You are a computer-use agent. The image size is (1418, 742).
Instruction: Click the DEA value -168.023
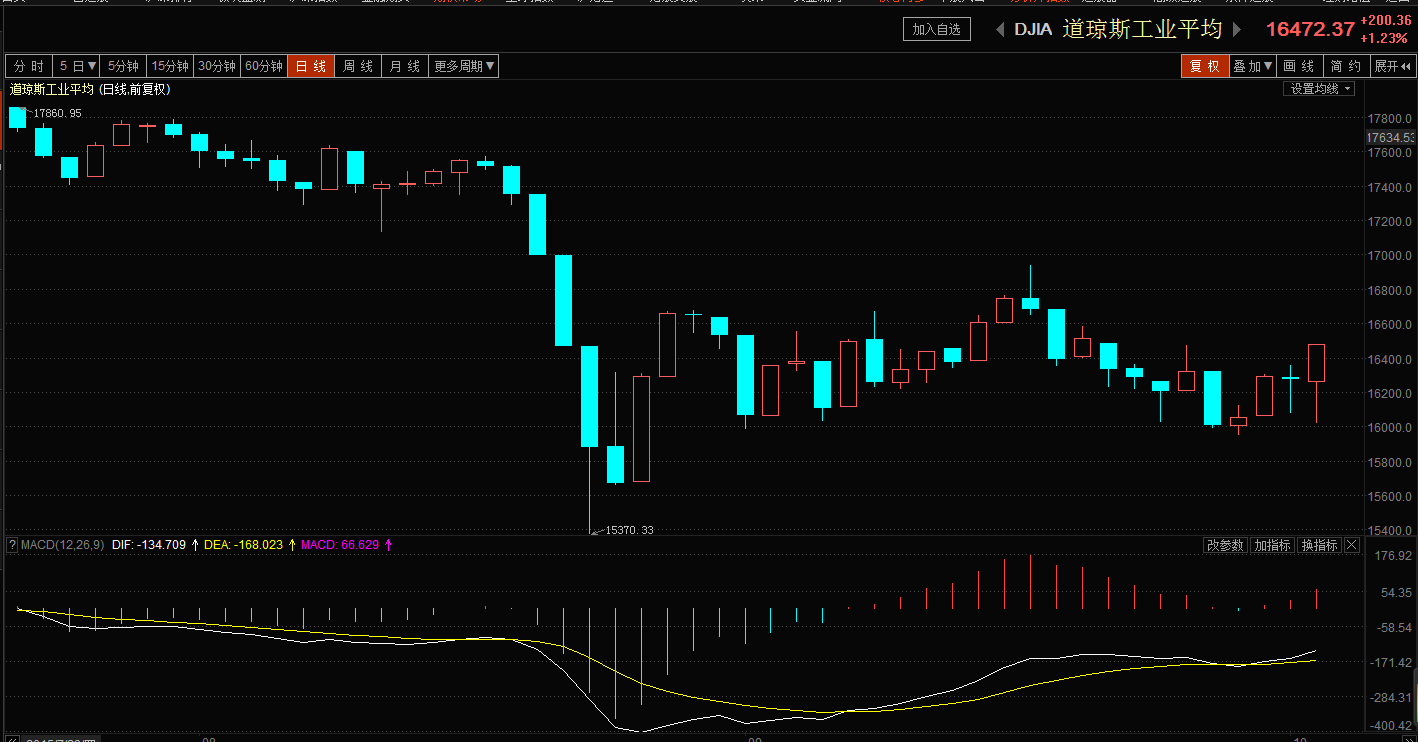[260, 545]
